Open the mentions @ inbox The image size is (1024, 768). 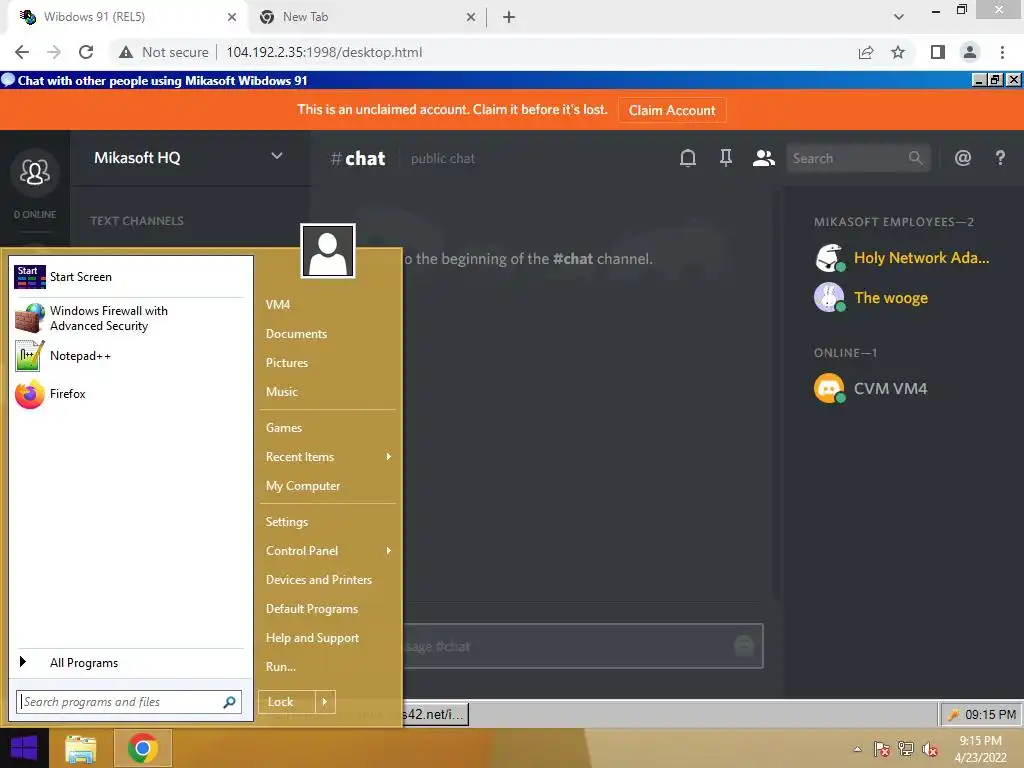(963, 158)
